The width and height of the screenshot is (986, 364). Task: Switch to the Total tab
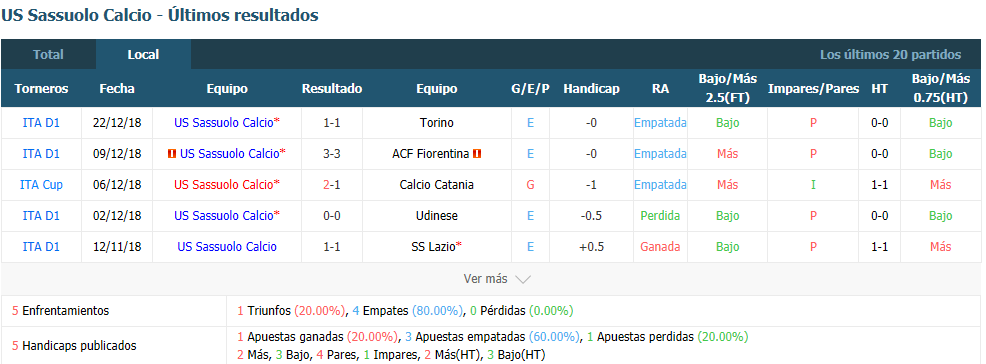tap(48, 55)
